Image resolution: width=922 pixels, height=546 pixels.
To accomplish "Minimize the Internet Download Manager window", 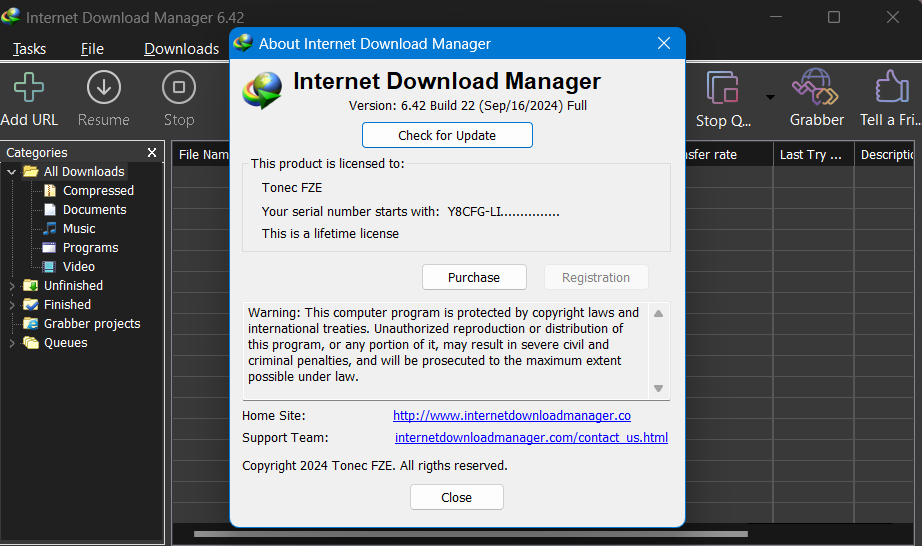I will pos(776,17).
